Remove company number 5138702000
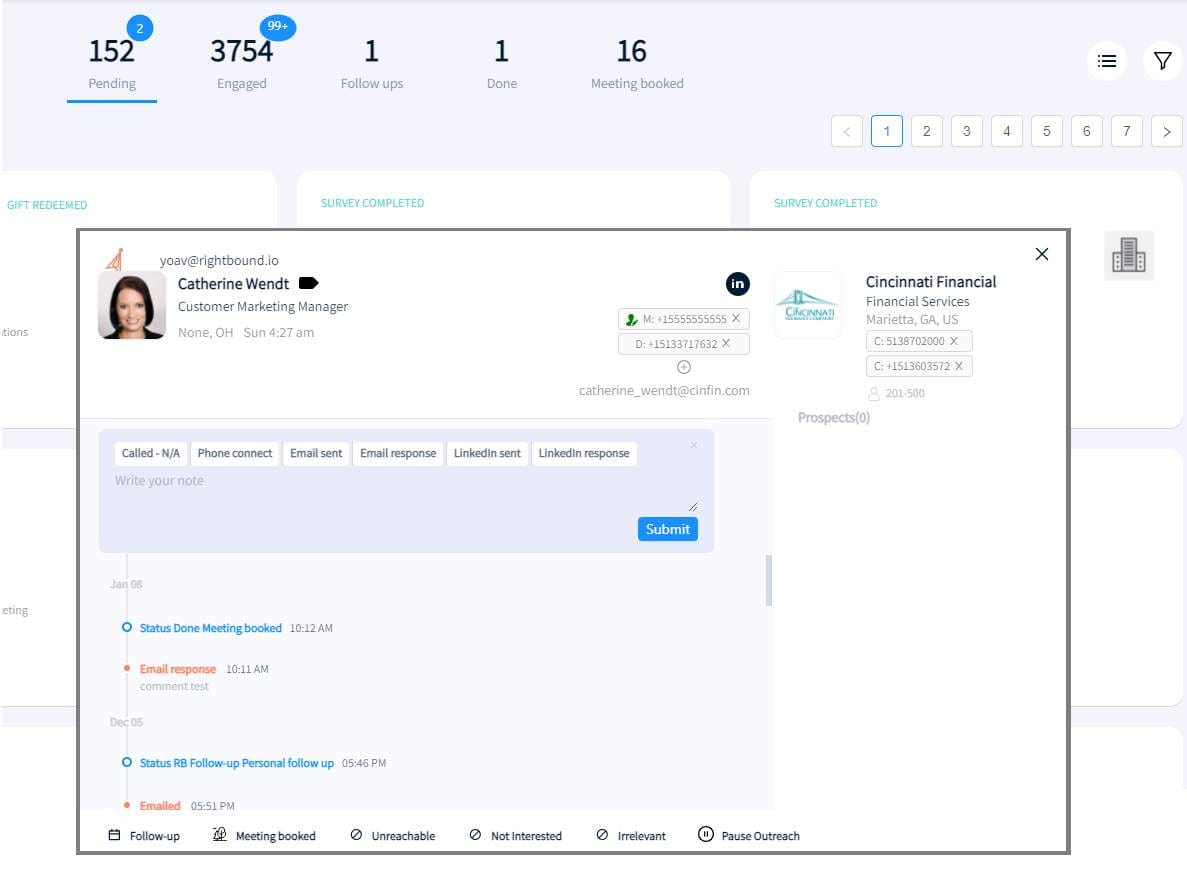Image resolution: width=1187 pixels, height=888 pixels. click(953, 341)
